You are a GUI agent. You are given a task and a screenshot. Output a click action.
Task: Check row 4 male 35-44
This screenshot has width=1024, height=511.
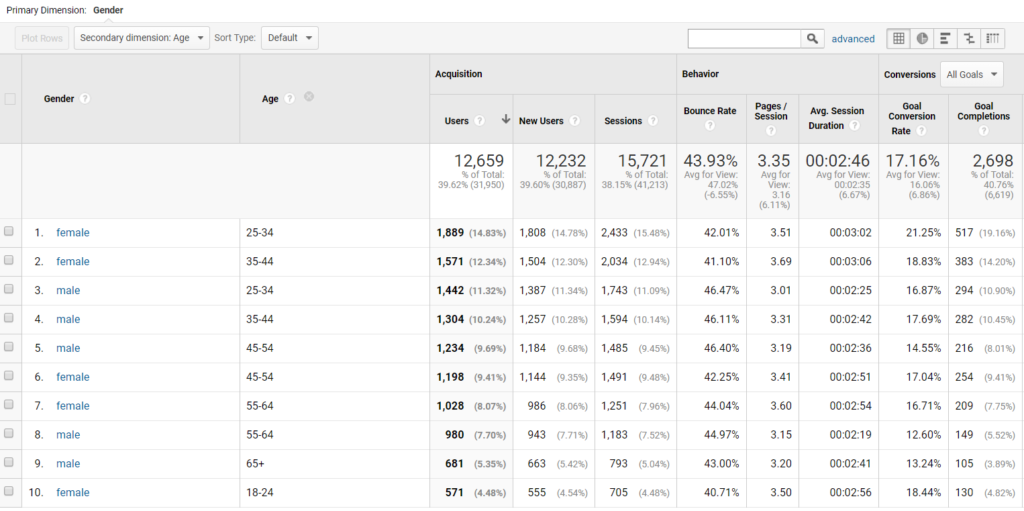pos(8,318)
